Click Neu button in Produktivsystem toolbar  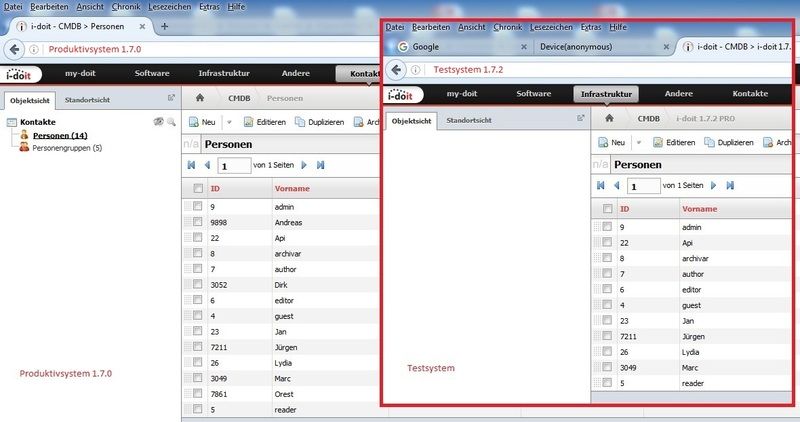click(203, 122)
